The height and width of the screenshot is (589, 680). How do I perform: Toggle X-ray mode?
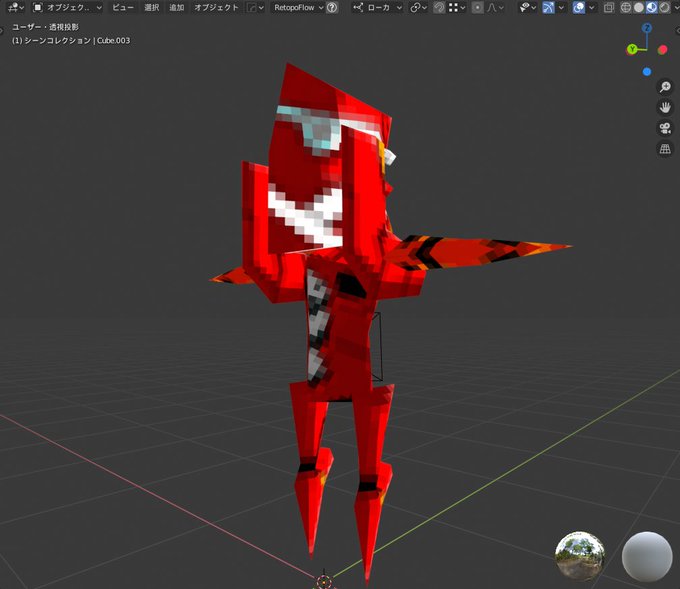pos(609,7)
